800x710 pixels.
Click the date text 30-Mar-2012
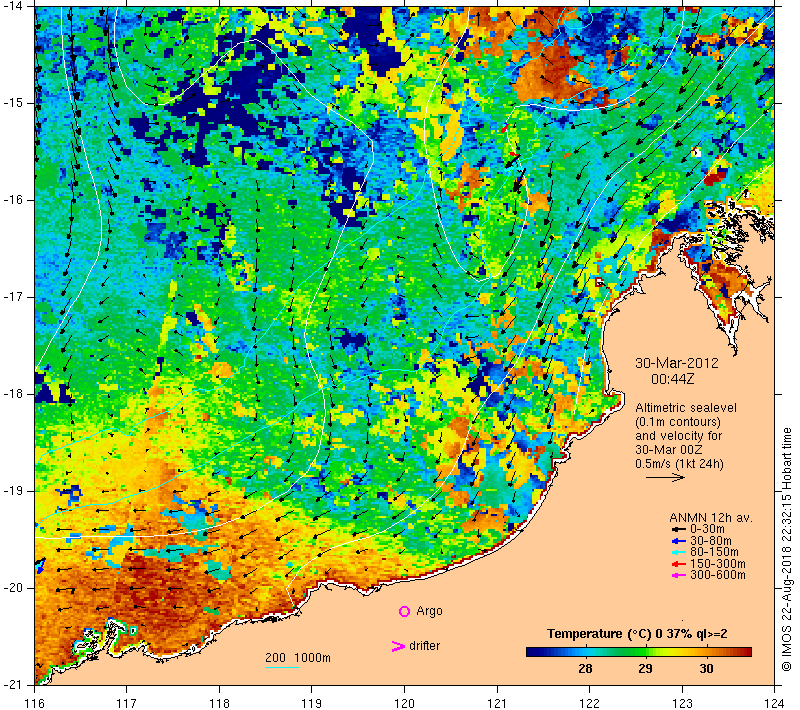click(677, 363)
